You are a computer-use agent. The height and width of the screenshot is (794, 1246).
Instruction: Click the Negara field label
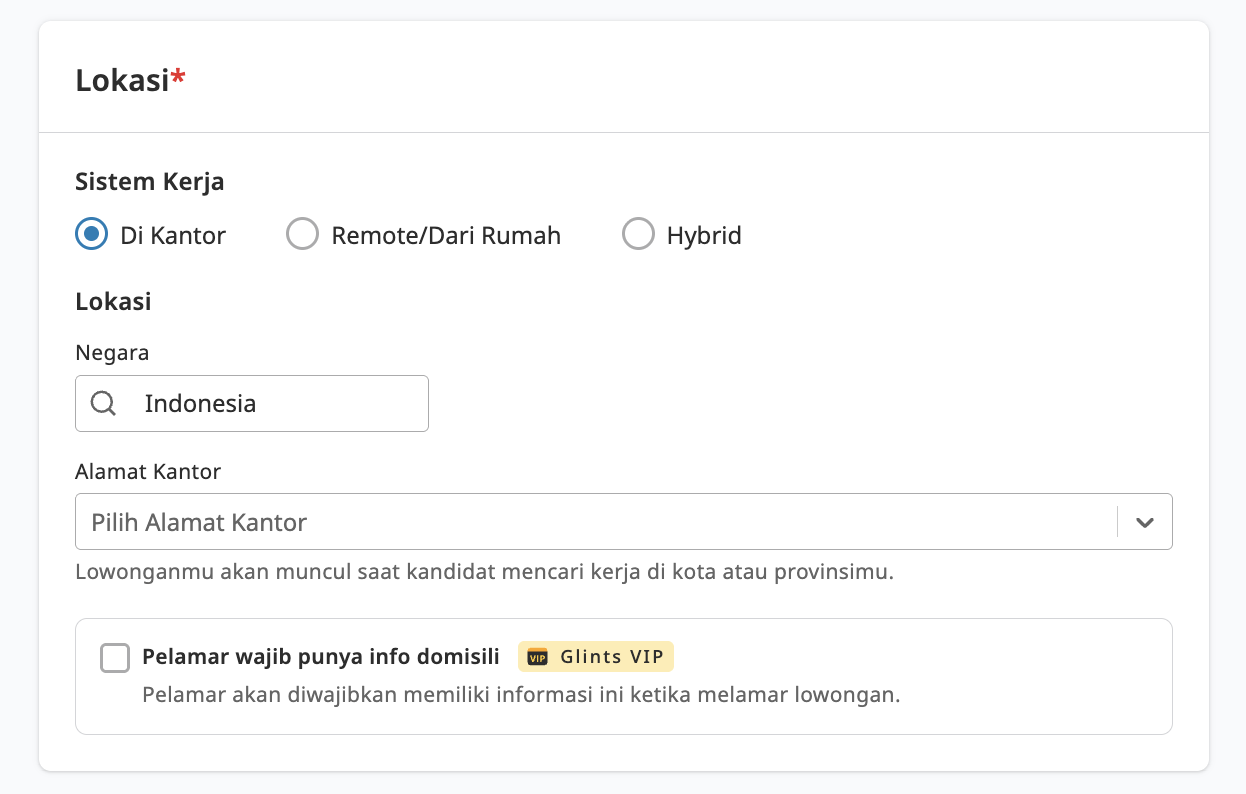111,352
